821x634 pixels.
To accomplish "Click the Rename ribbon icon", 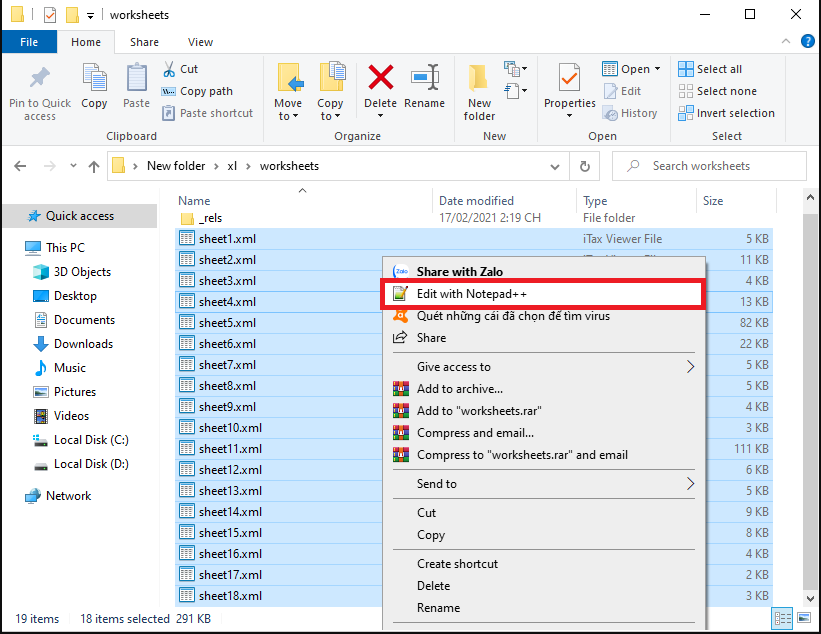I will point(425,77).
